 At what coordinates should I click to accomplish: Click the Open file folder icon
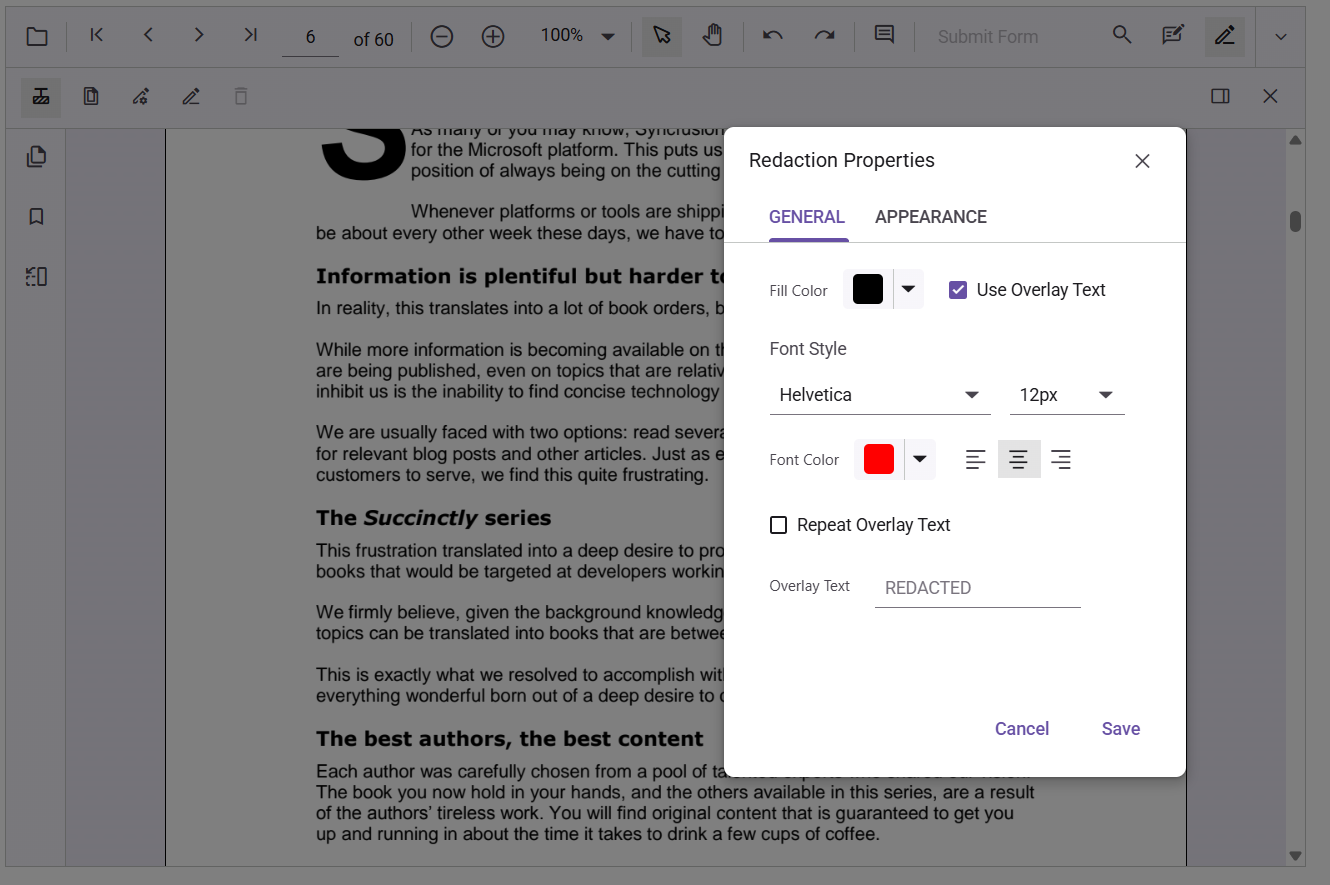click(x=37, y=37)
